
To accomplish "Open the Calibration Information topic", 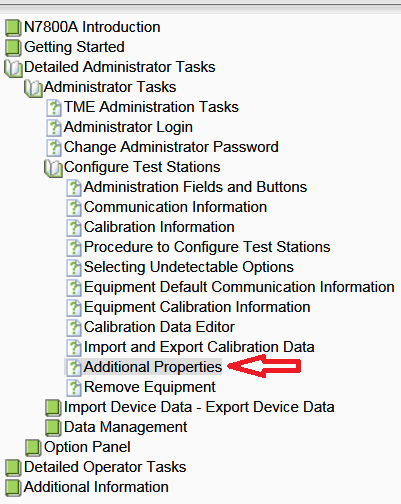I will pyautogui.click(x=159, y=227).
